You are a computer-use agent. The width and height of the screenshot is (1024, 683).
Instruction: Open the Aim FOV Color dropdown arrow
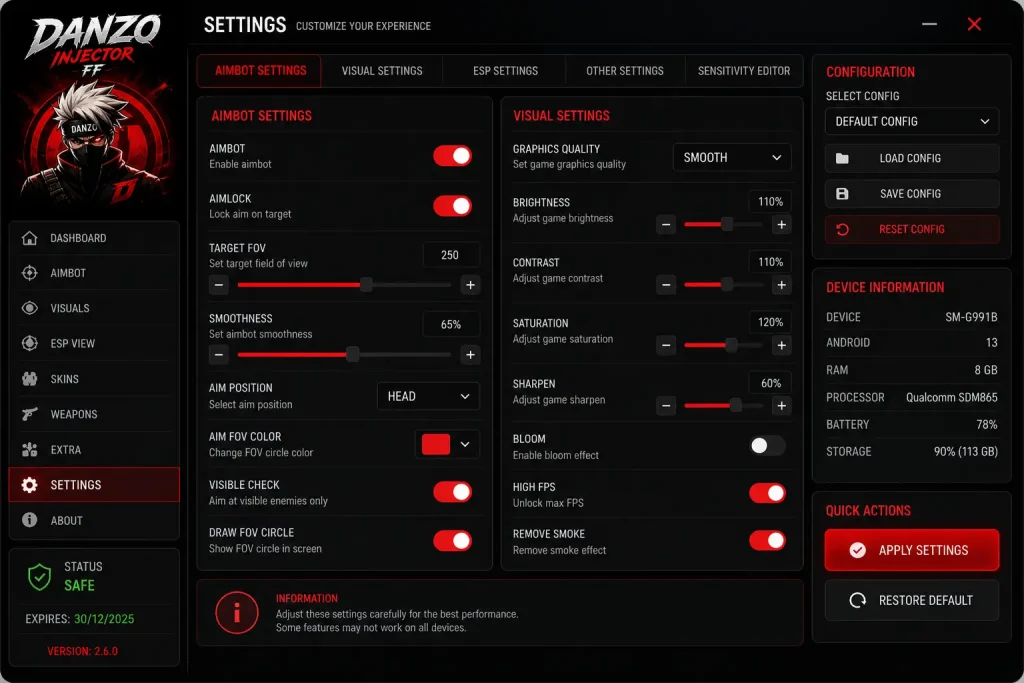[x=465, y=445]
